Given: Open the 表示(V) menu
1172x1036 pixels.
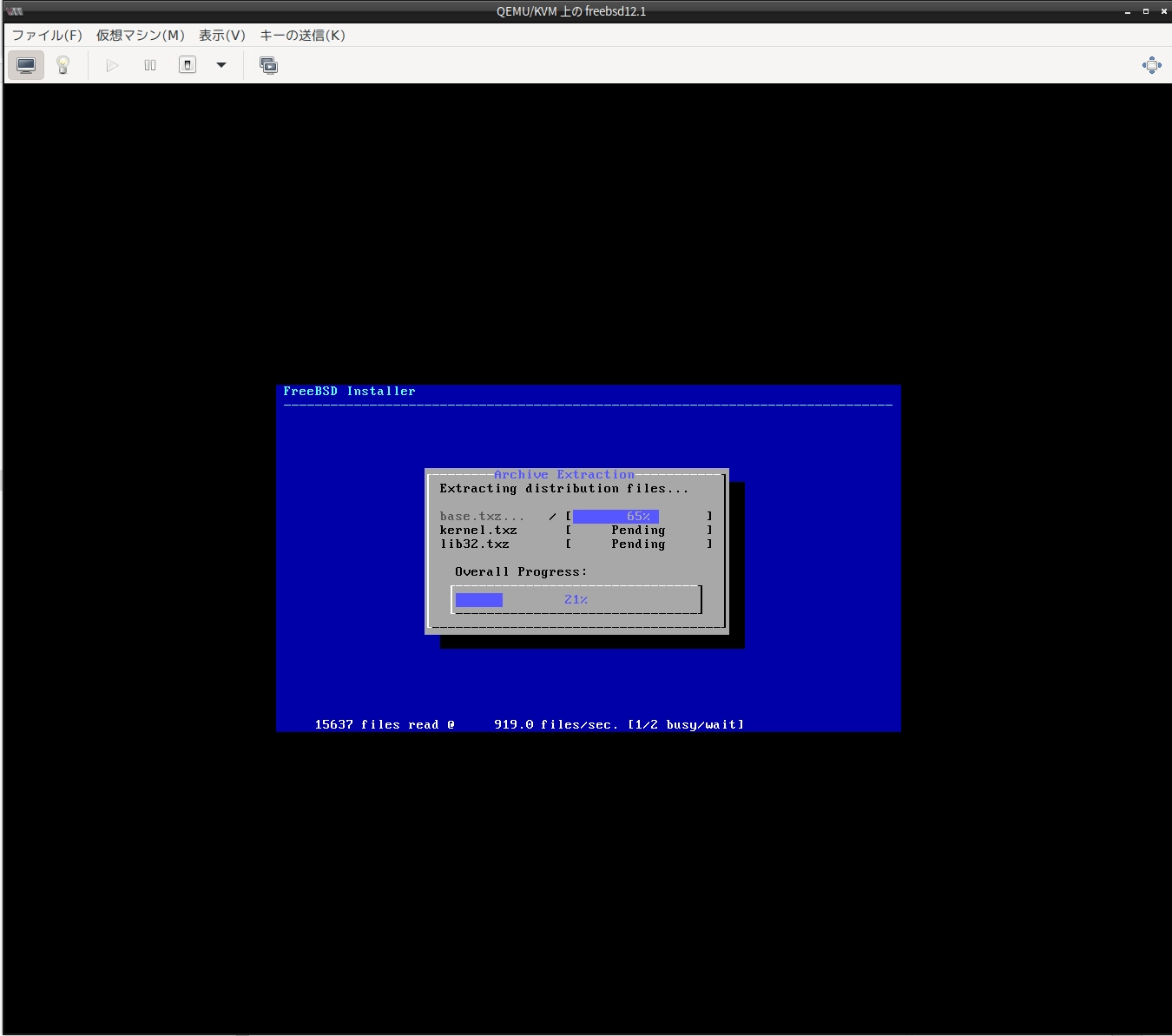Looking at the screenshot, I should click(x=222, y=36).
